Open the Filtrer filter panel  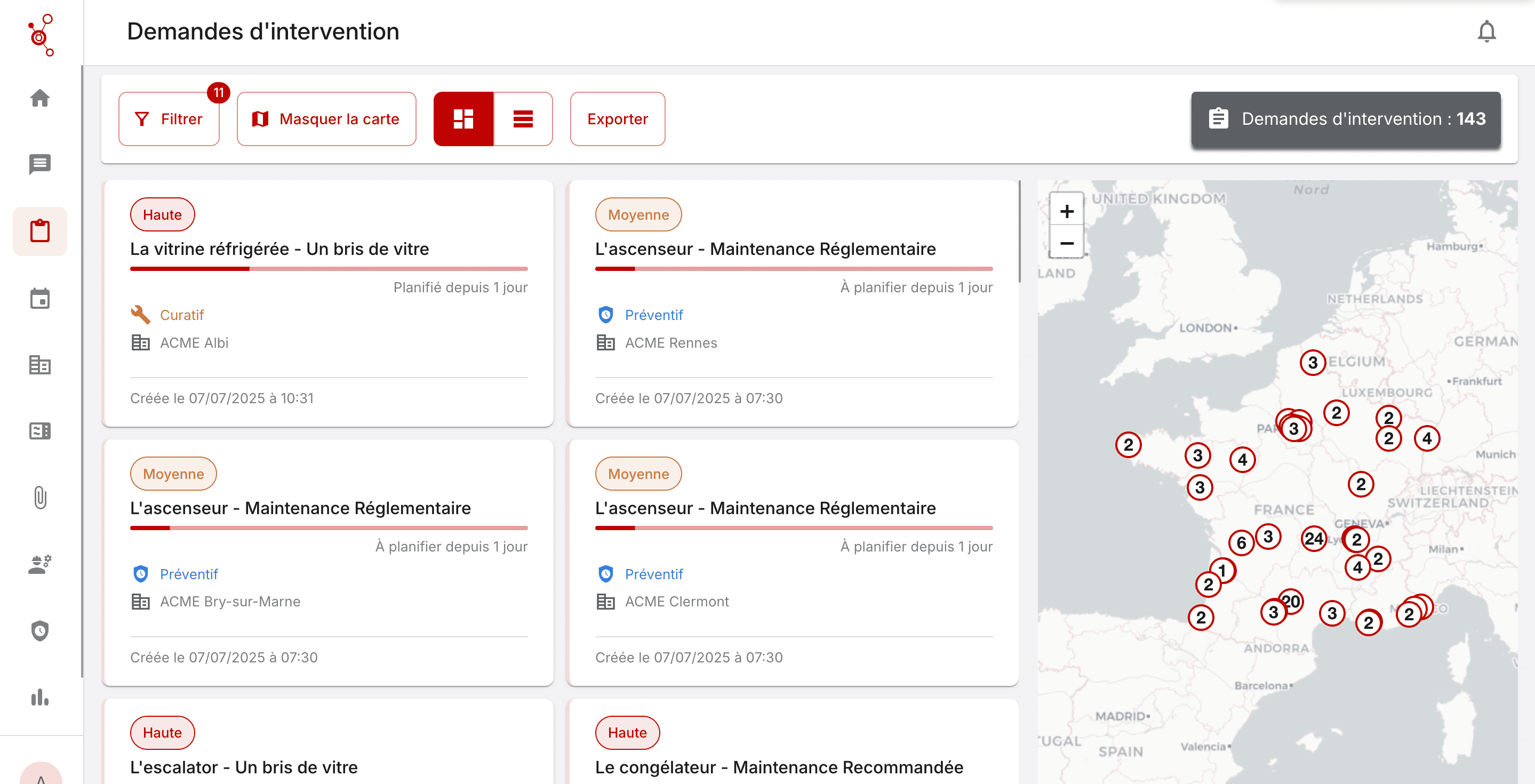coord(169,118)
